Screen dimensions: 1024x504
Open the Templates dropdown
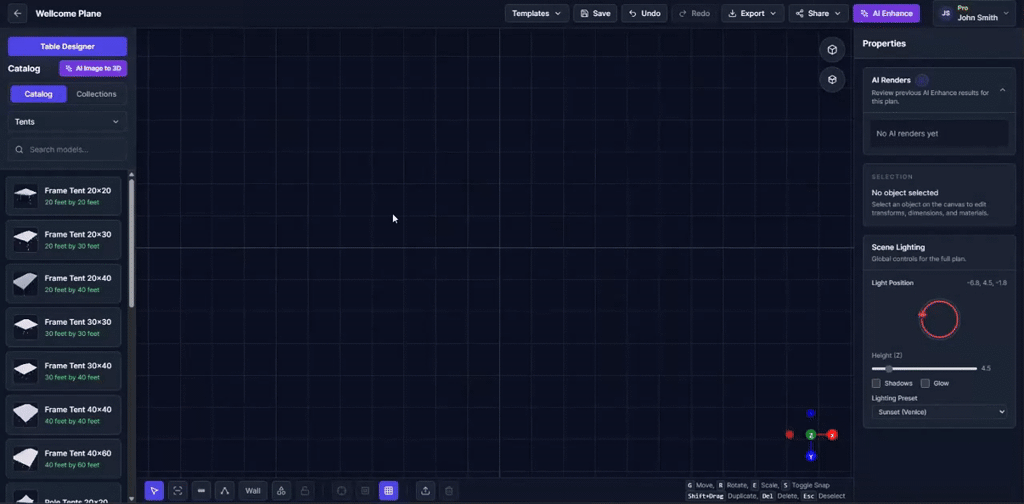click(x=537, y=13)
